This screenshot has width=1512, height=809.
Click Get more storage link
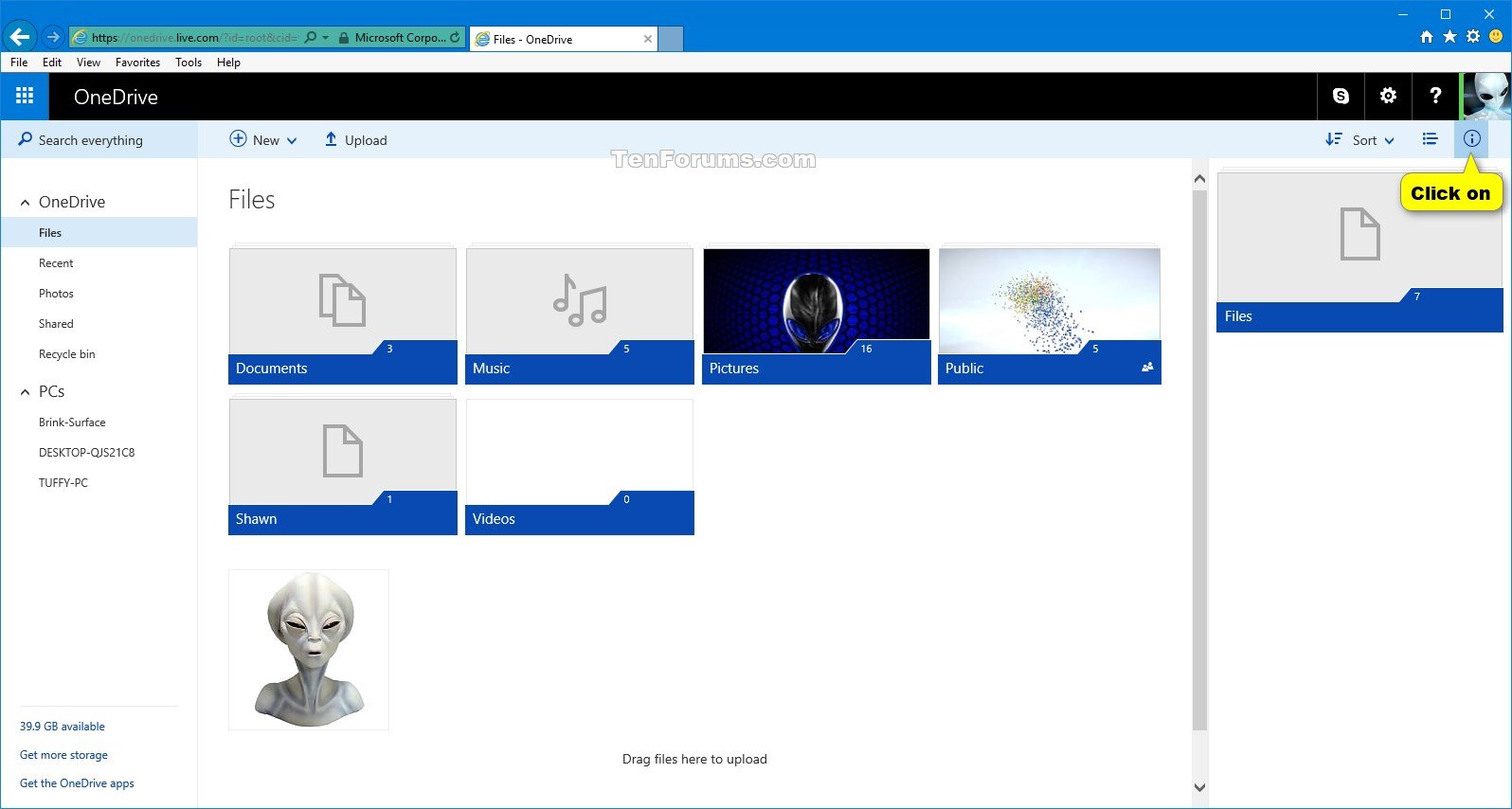pos(63,755)
